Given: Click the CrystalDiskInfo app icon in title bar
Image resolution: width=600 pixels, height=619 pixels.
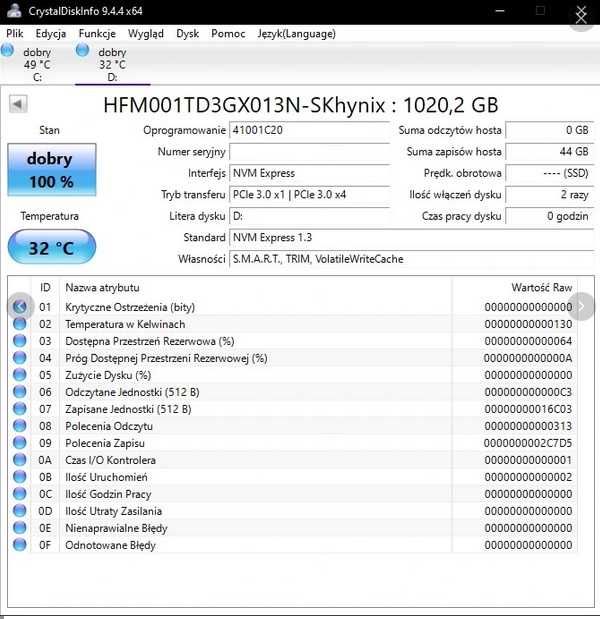Looking at the screenshot, I should (15, 11).
